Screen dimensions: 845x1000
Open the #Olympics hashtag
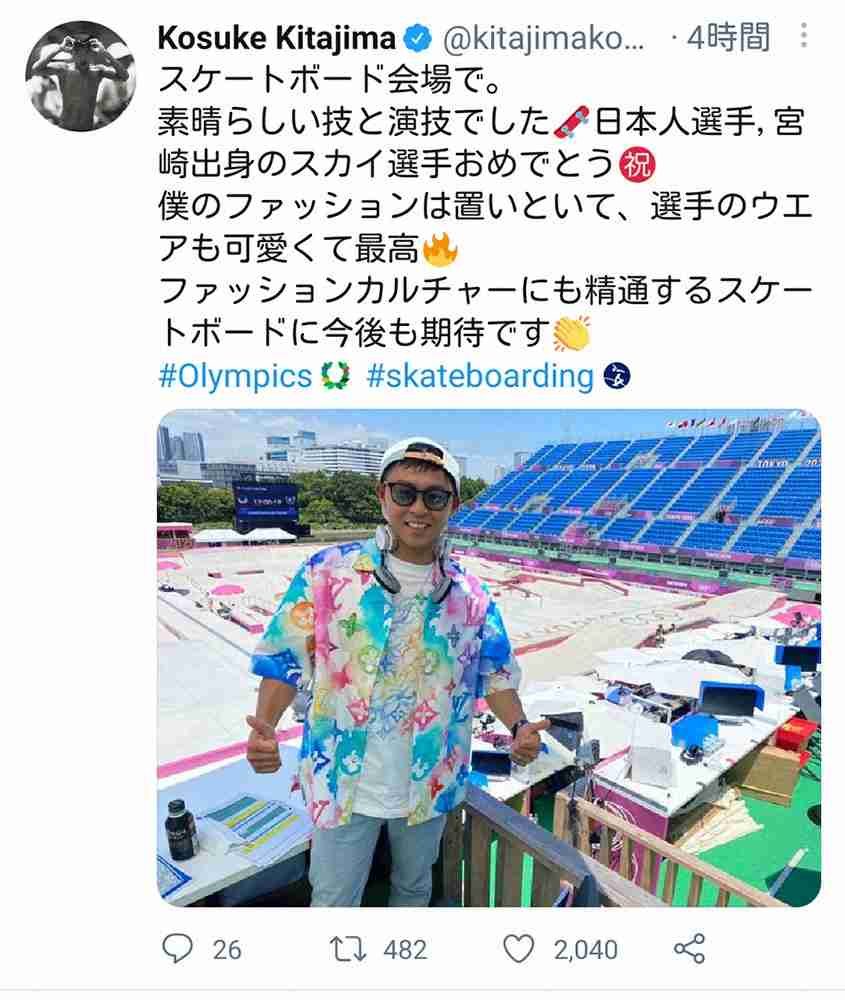[235, 376]
